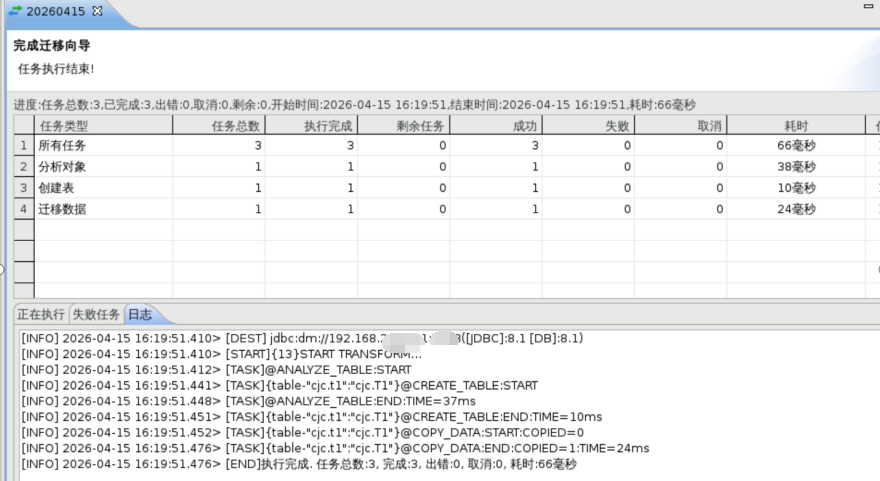Click the 66毫秒 duration cell
The width and height of the screenshot is (880, 481).
[796, 146]
